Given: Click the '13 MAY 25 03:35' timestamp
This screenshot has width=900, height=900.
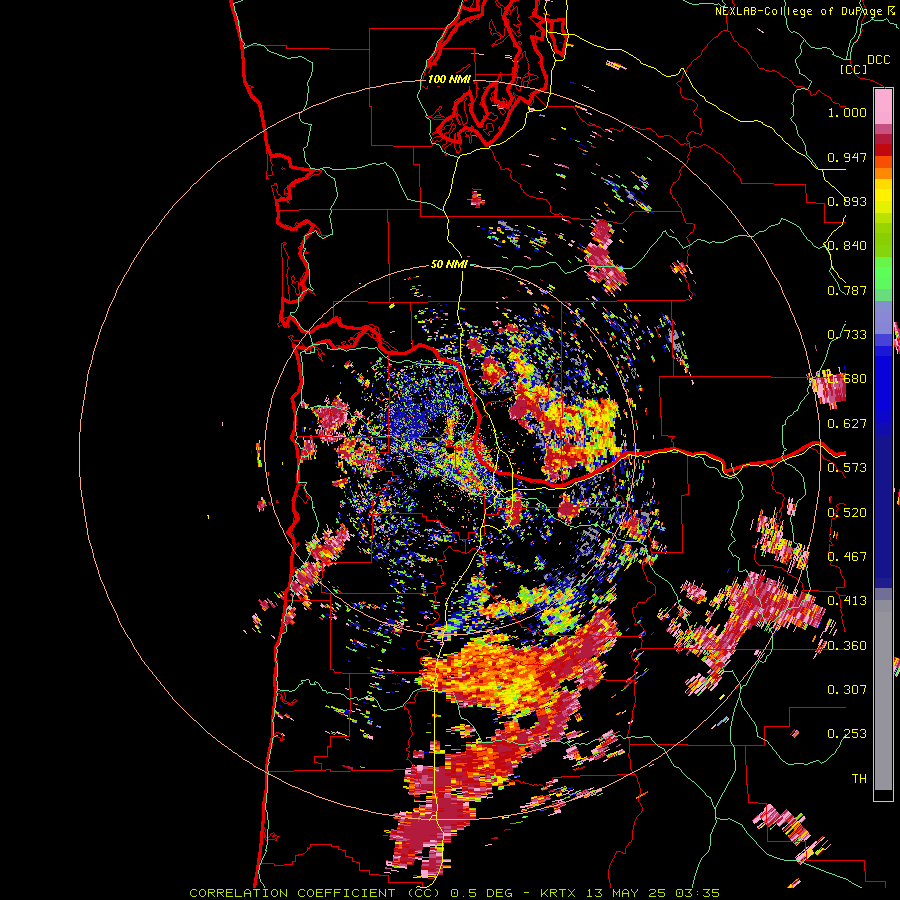Looking at the screenshot, I should pyautogui.click(x=654, y=893).
